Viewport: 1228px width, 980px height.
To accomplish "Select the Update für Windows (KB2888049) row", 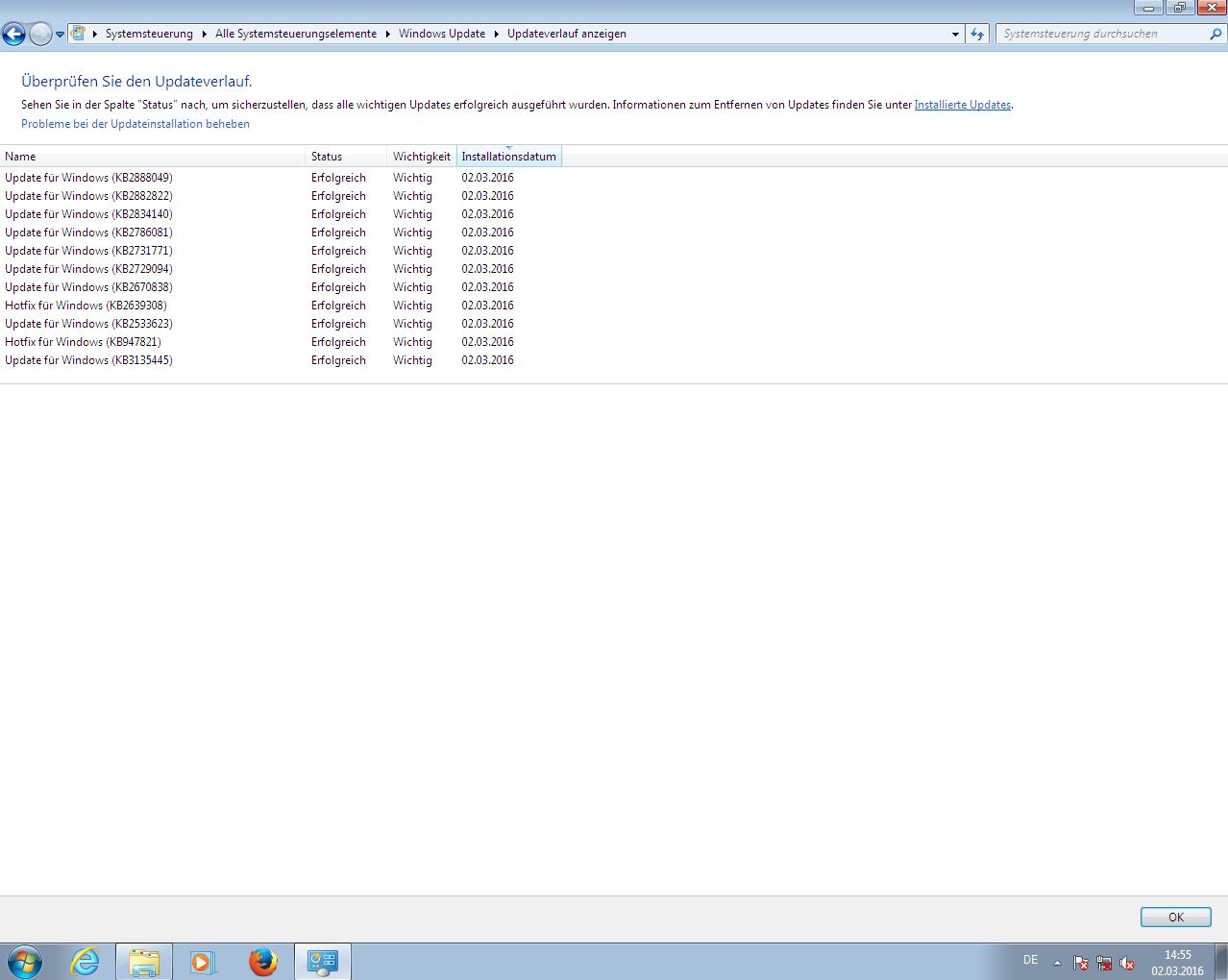I will pyautogui.click(x=88, y=178).
